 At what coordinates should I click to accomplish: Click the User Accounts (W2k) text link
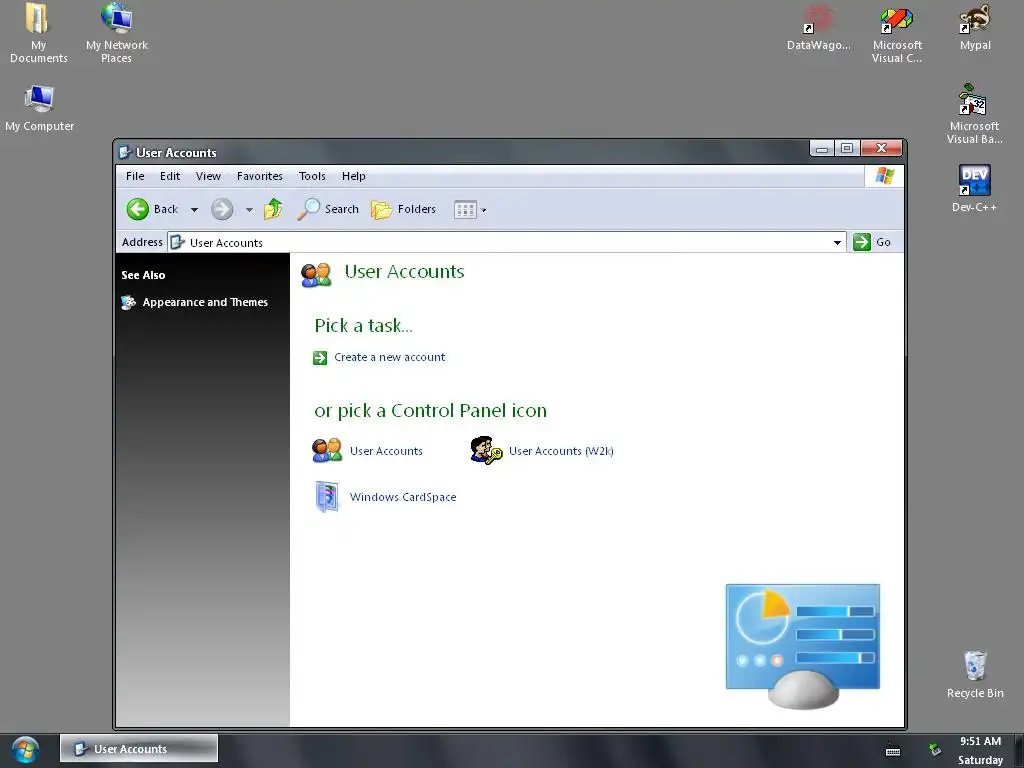(x=561, y=451)
